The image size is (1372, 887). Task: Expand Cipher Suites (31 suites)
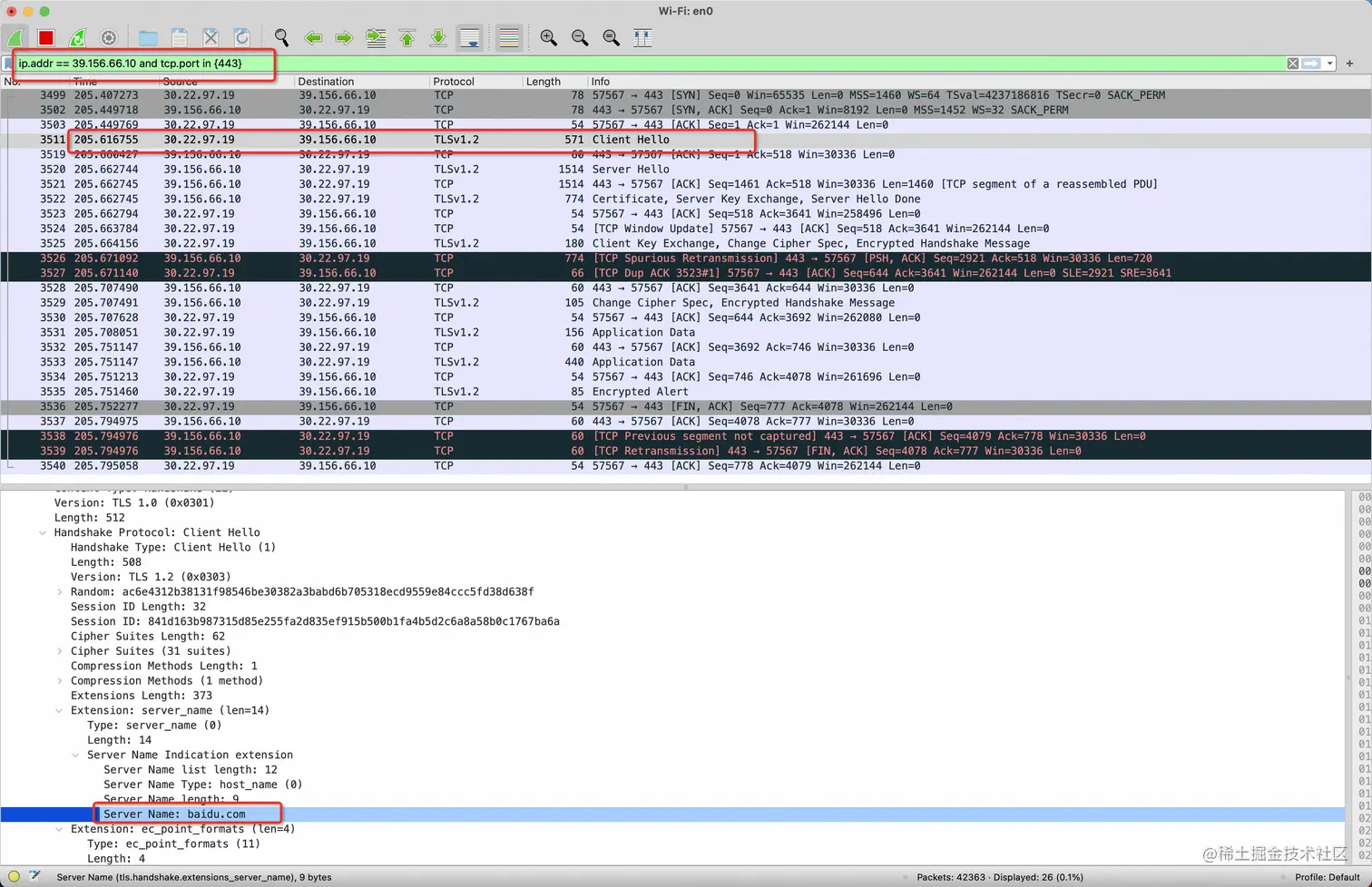59,651
